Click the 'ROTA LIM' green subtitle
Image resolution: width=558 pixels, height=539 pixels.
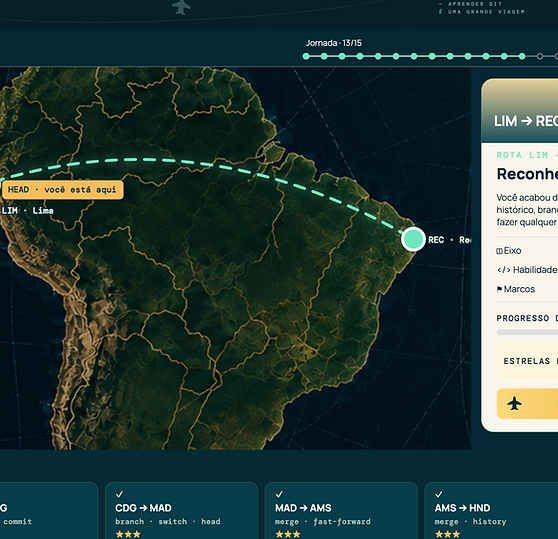[522, 155]
